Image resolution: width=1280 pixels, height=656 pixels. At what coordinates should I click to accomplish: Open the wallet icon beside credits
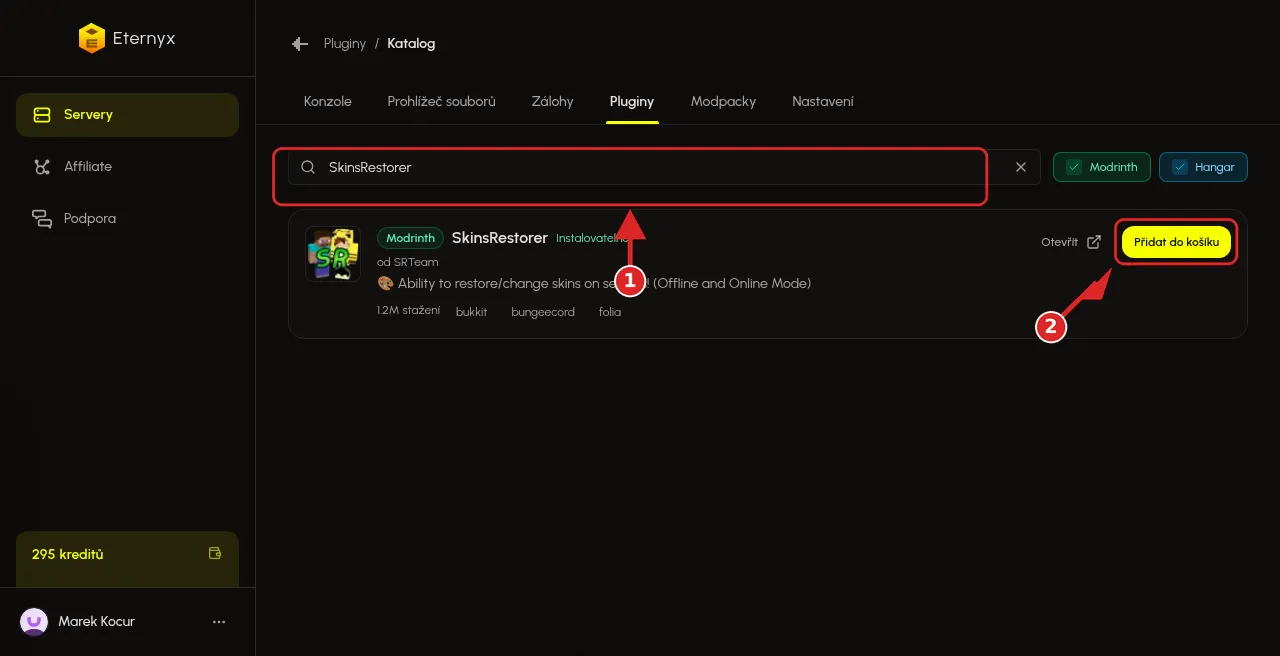(x=214, y=553)
